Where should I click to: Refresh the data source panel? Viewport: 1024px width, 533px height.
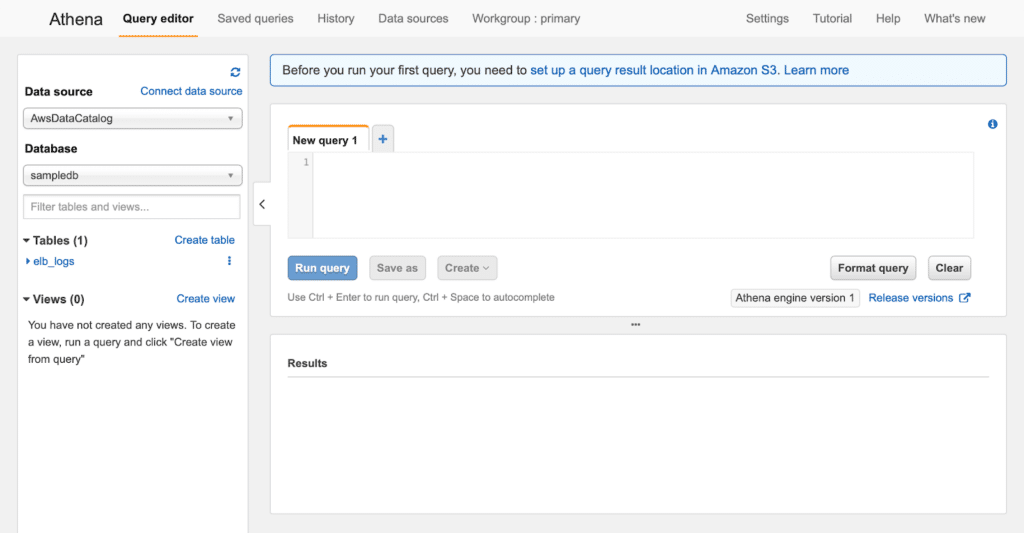click(x=235, y=72)
